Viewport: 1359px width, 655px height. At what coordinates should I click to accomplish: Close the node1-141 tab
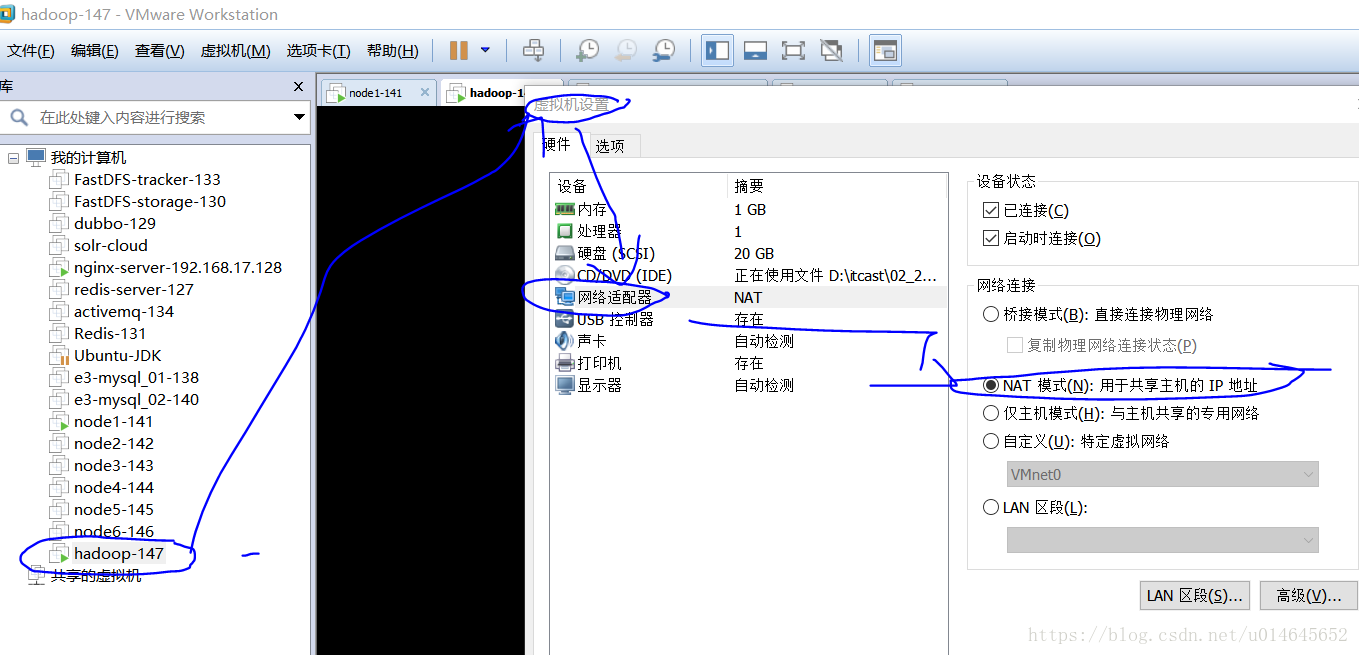click(x=425, y=93)
